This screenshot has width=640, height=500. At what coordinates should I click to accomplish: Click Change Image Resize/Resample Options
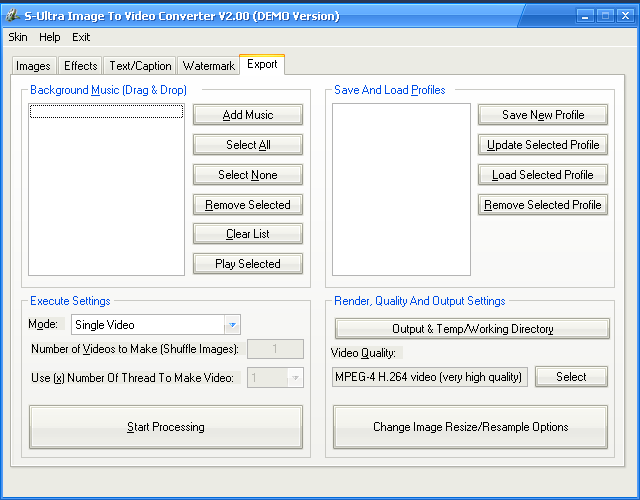pos(470,427)
